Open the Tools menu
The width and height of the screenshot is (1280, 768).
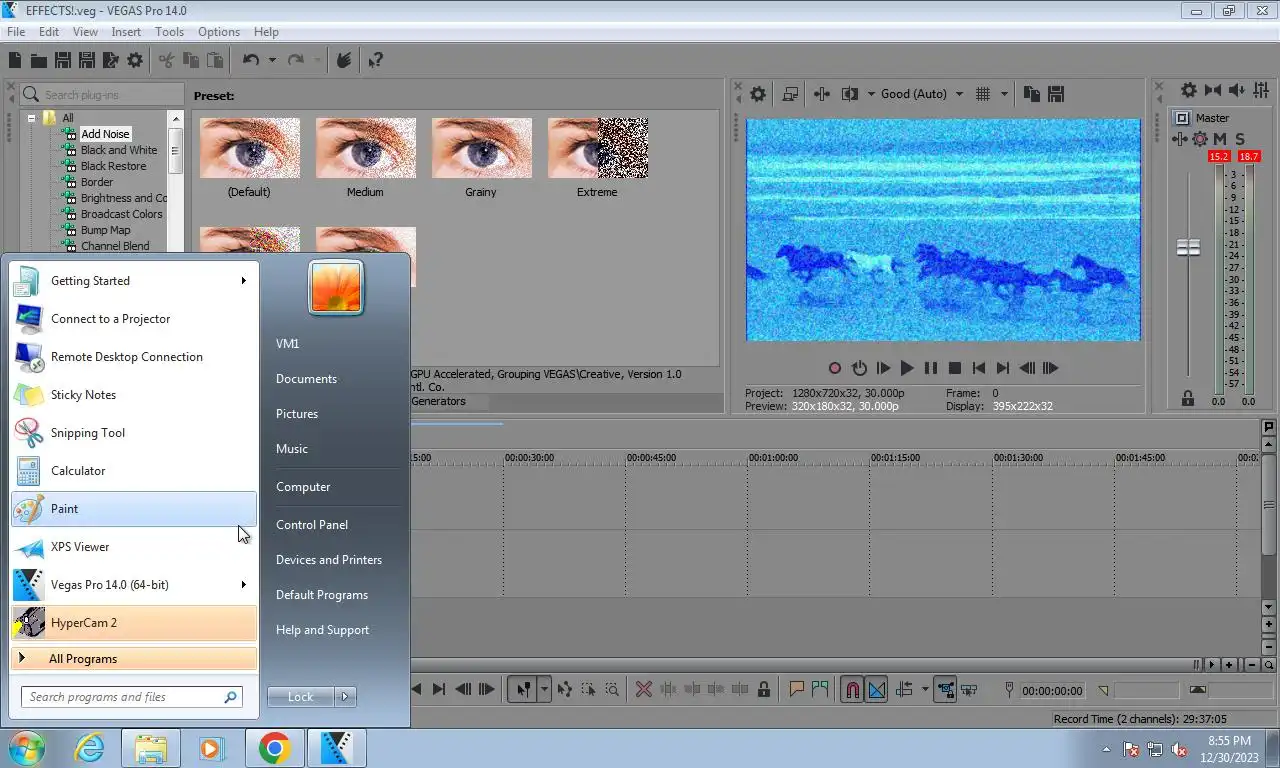169,32
